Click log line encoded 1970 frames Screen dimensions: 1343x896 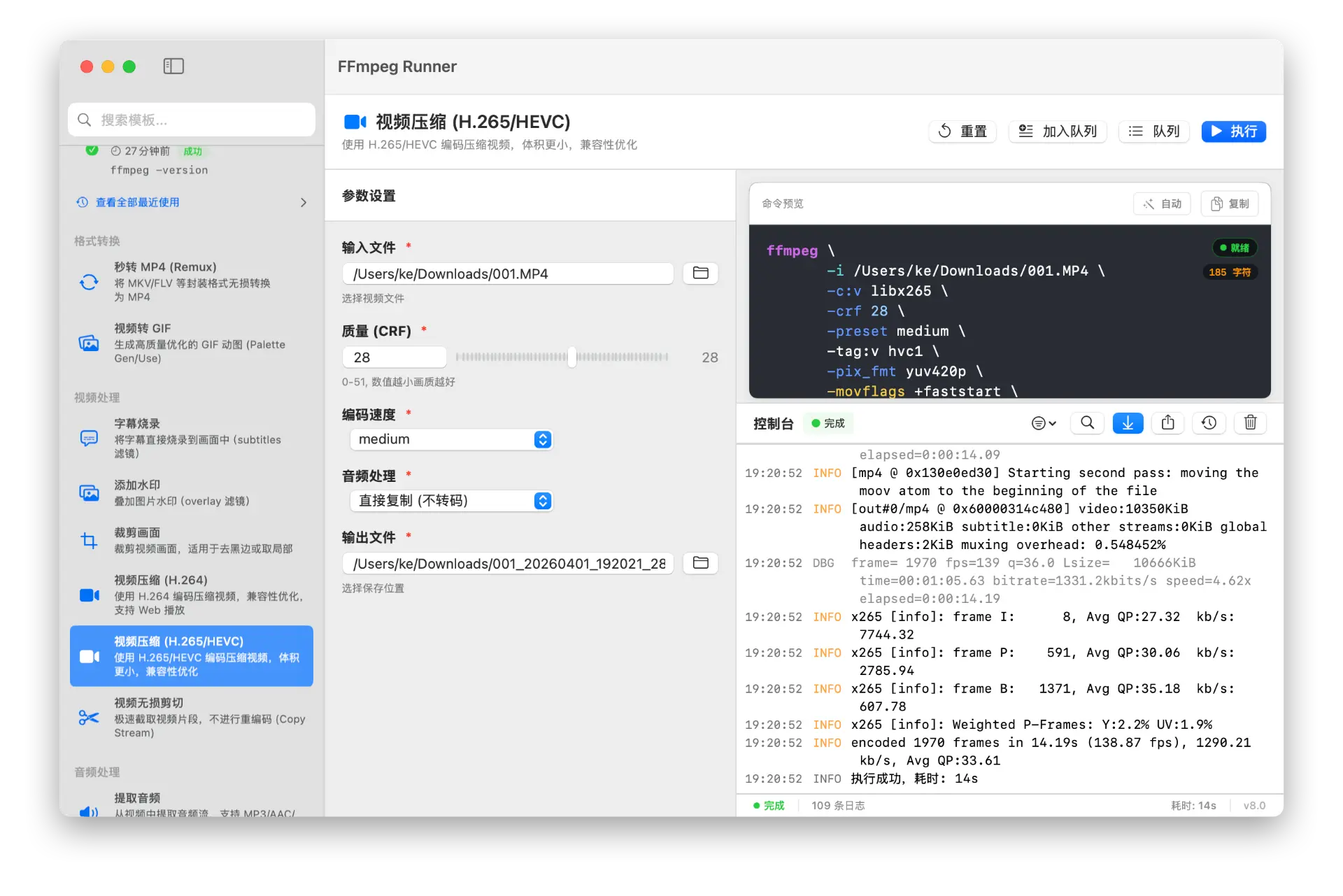click(1051, 751)
